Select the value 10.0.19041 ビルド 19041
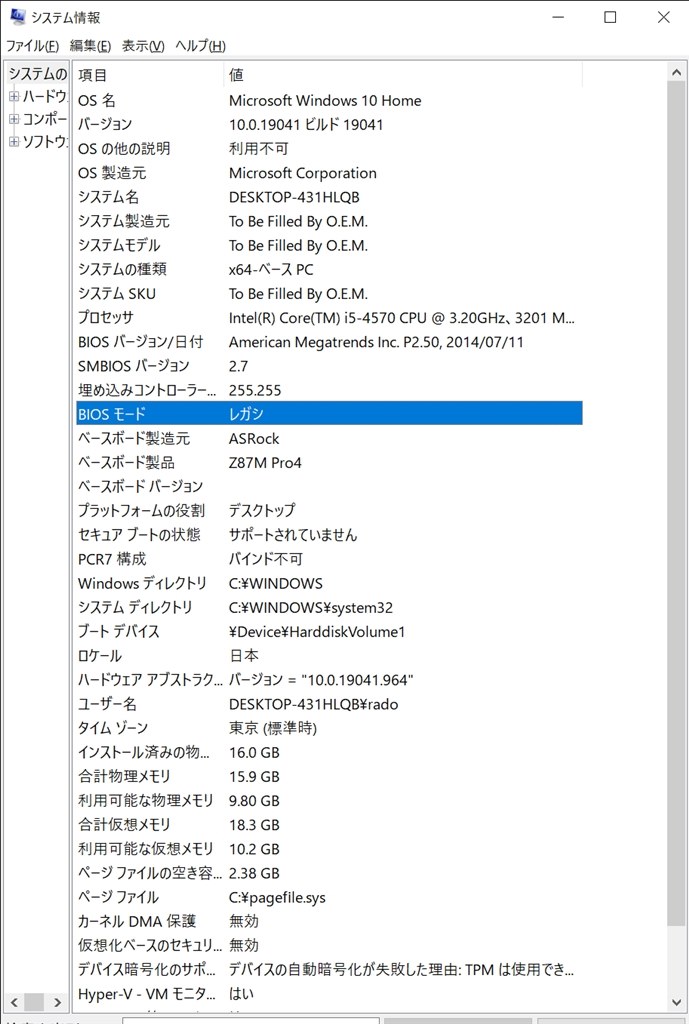The height and width of the screenshot is (1024, 689). tap(306, 124)
